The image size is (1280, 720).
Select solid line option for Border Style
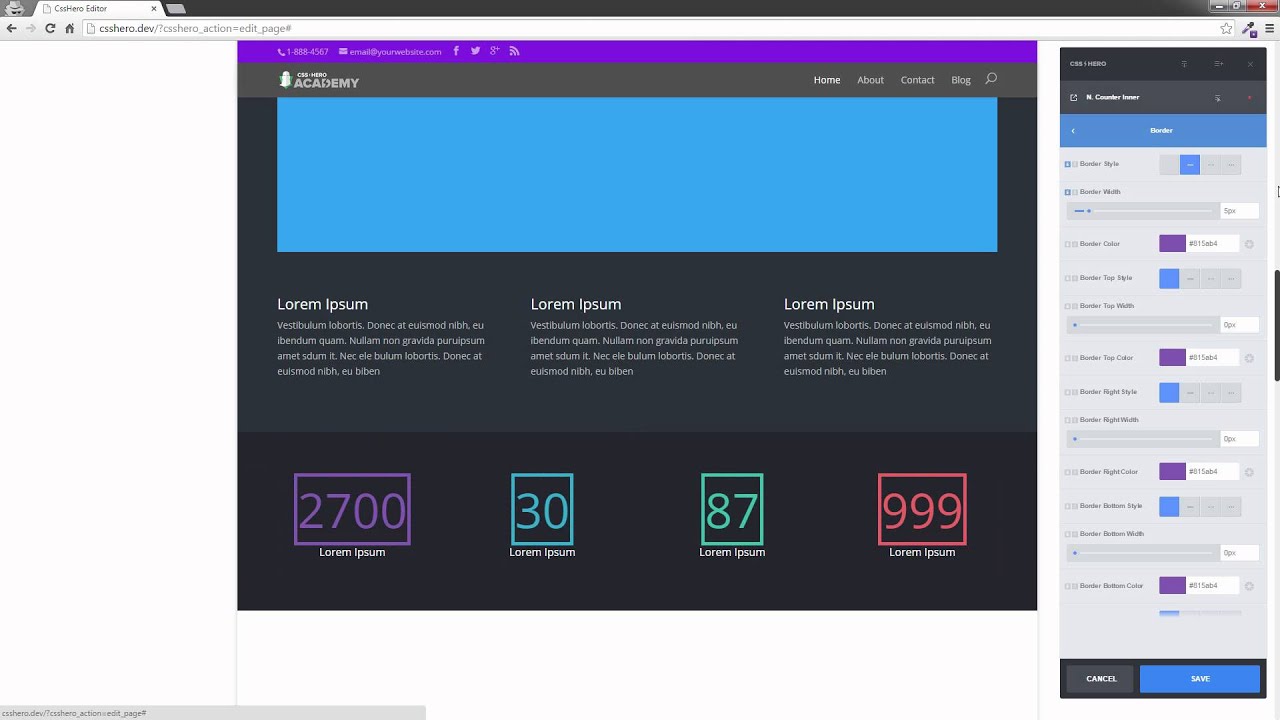[x=1190, y=164]
